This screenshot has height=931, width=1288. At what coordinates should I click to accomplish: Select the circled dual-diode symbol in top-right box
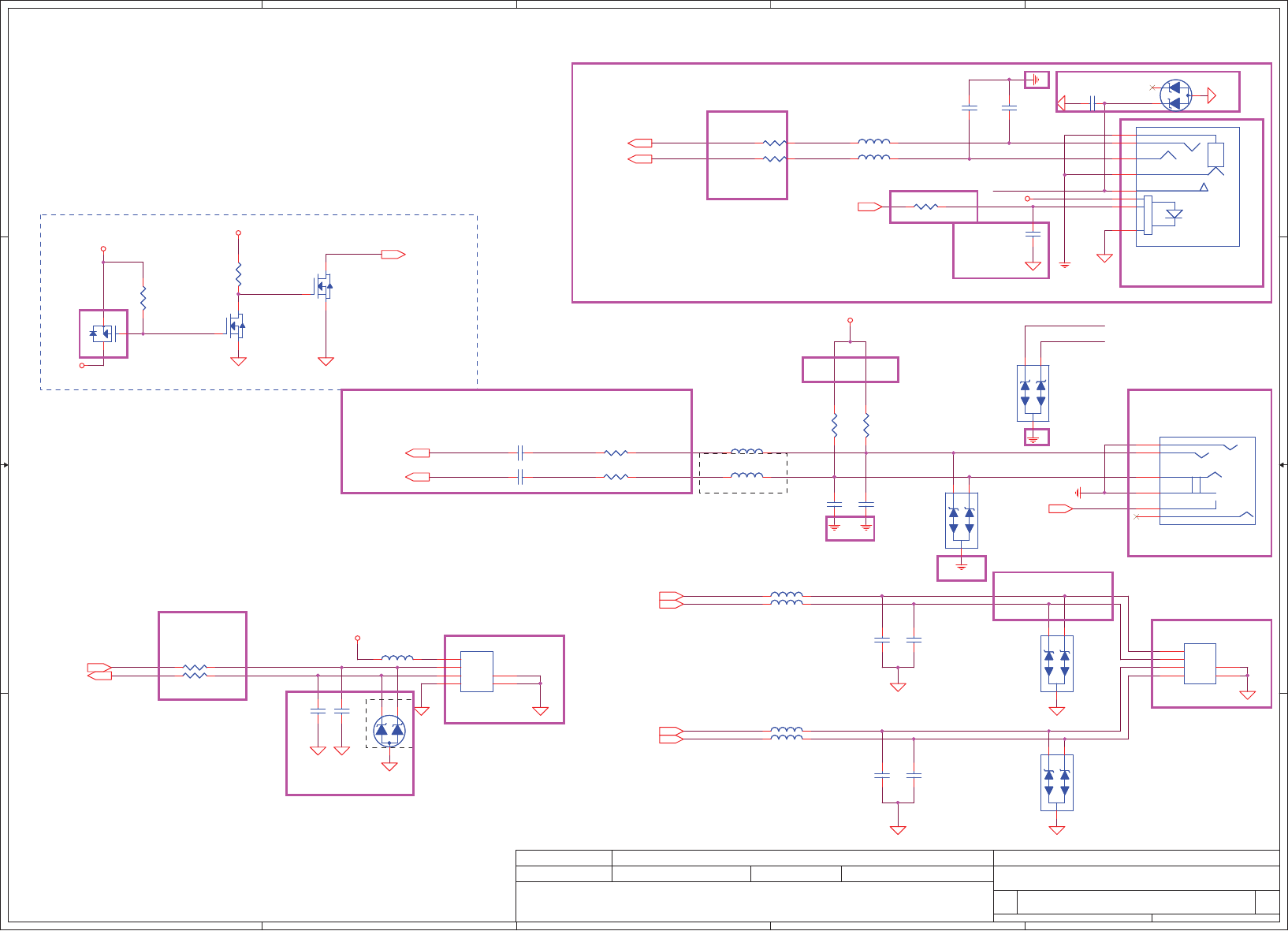(1175, 95)
